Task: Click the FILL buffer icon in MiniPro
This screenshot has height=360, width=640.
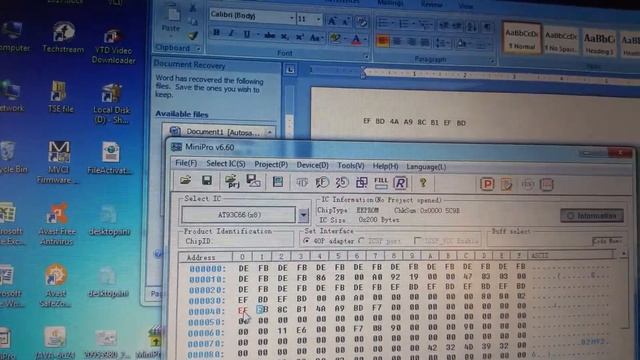Action: coord(380,182)
